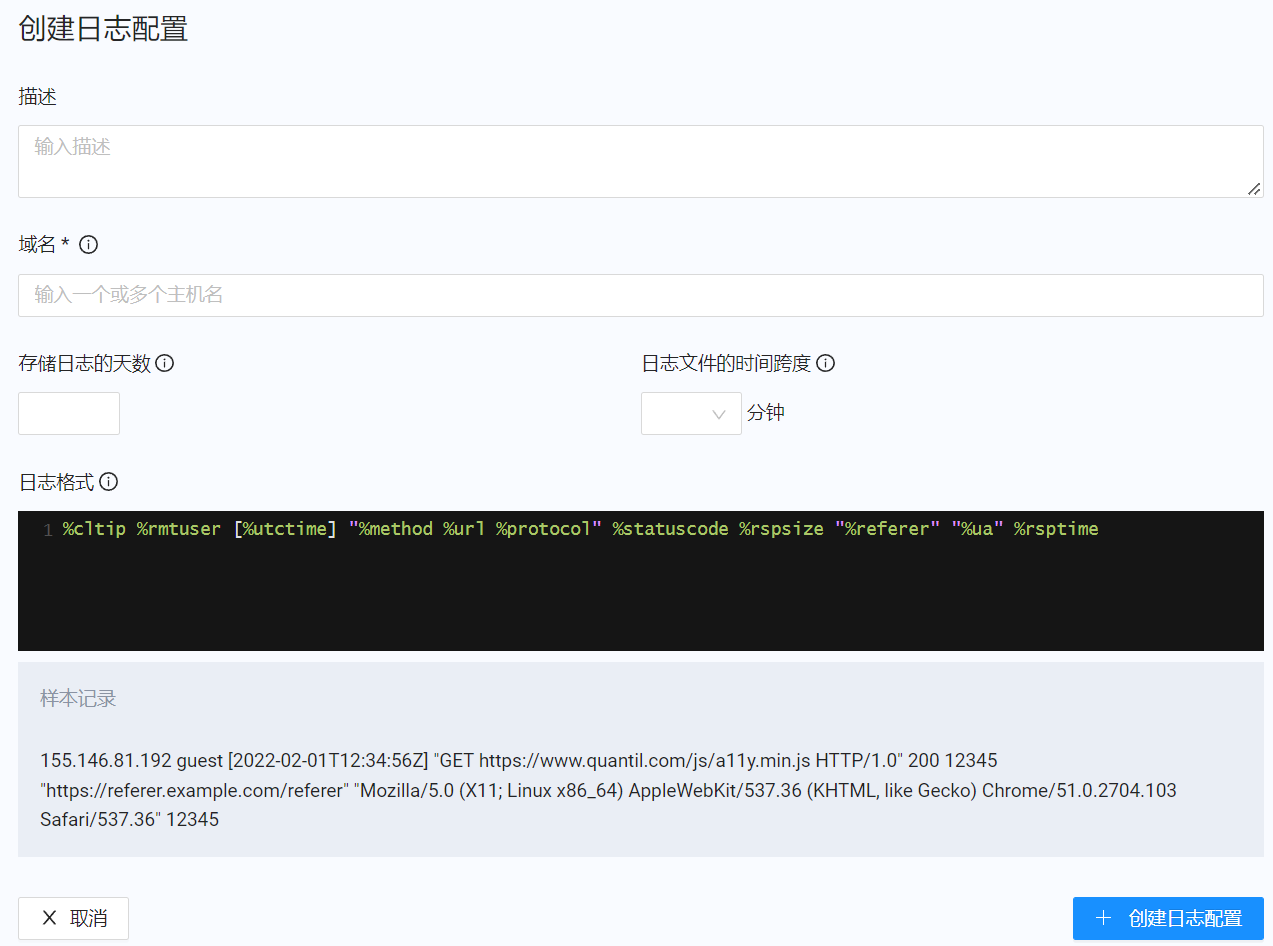Click the info icon beside 日志文件的时间跨度
This screenshot has height=946, width=1273.
825,363
